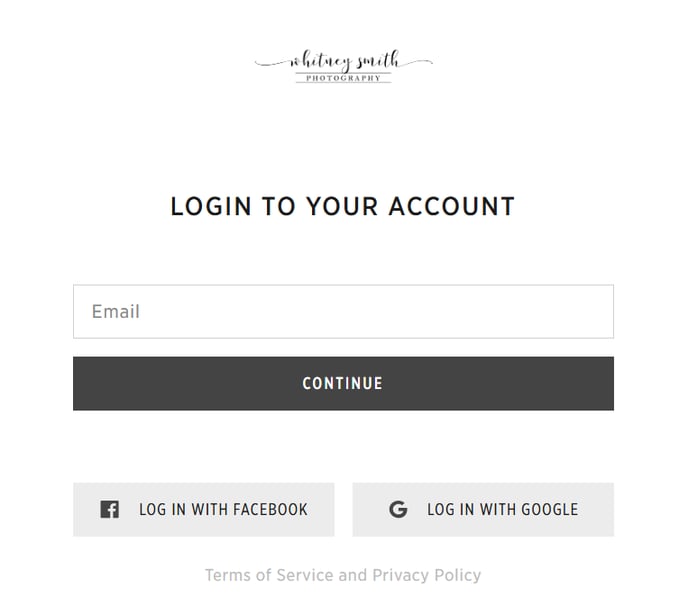Click the 'LOG IN WITH FACEBOOK' label text
Screen dimensions: 688x606
pos(223,509)
